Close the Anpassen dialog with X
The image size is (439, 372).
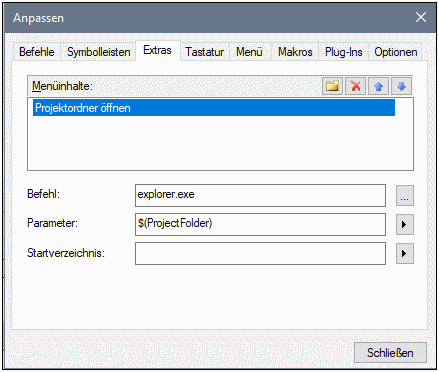click(421, 17)
